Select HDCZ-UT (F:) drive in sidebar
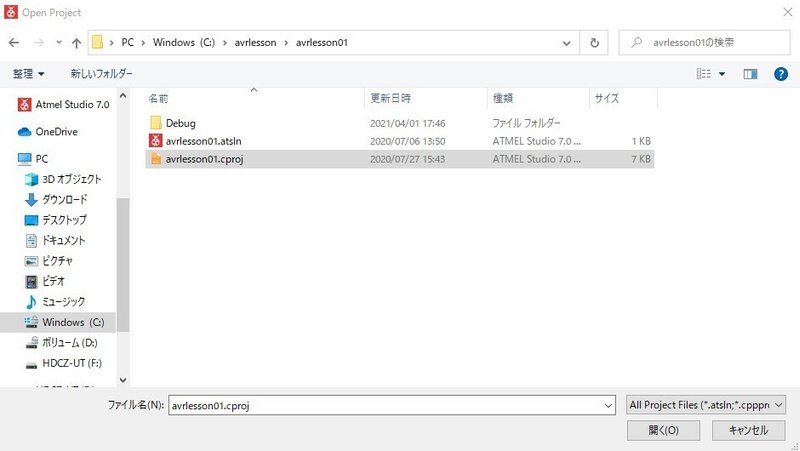This screenshot has width=800, height=451. coord(64,363)
